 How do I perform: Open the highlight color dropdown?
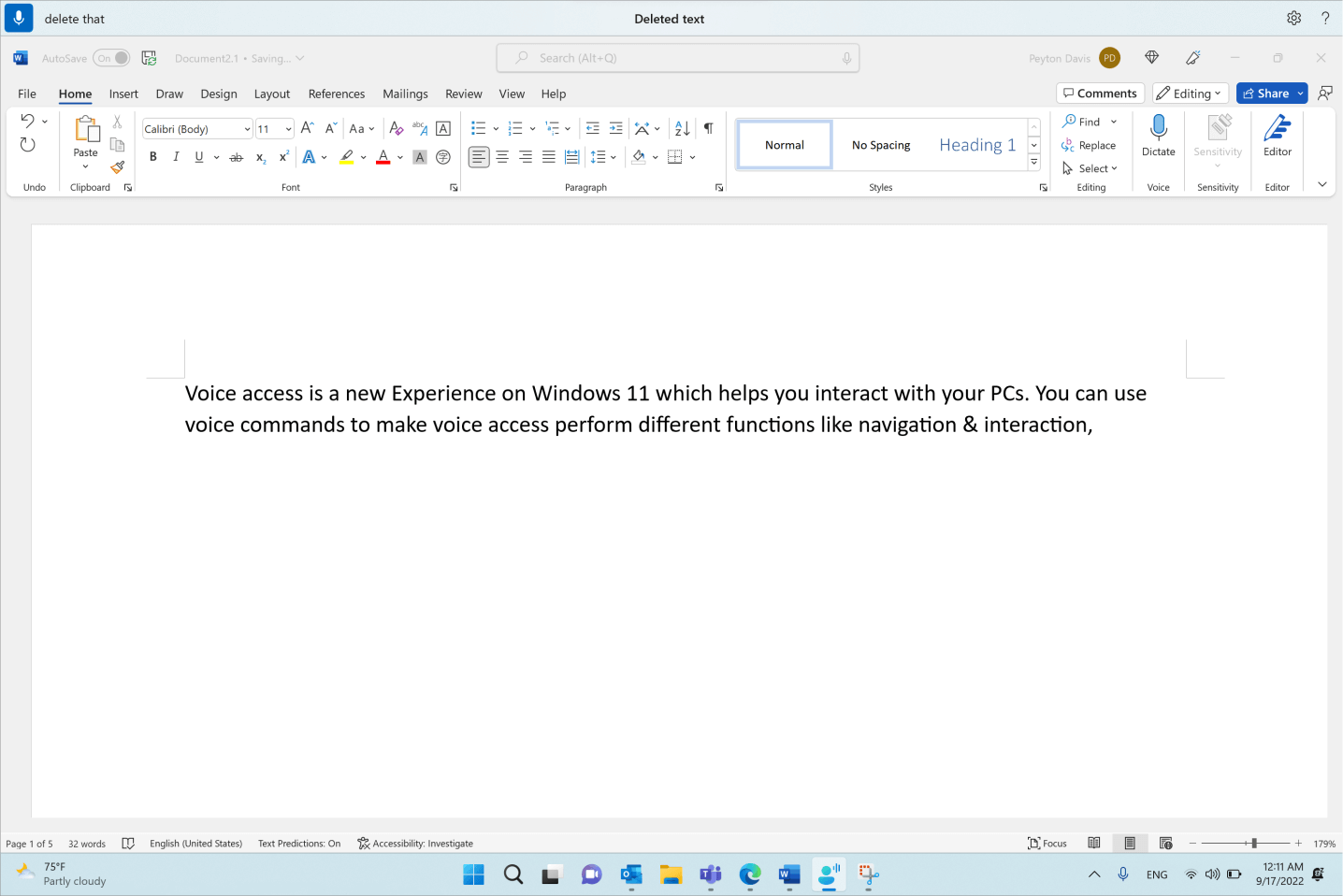(x=363, y=157)
